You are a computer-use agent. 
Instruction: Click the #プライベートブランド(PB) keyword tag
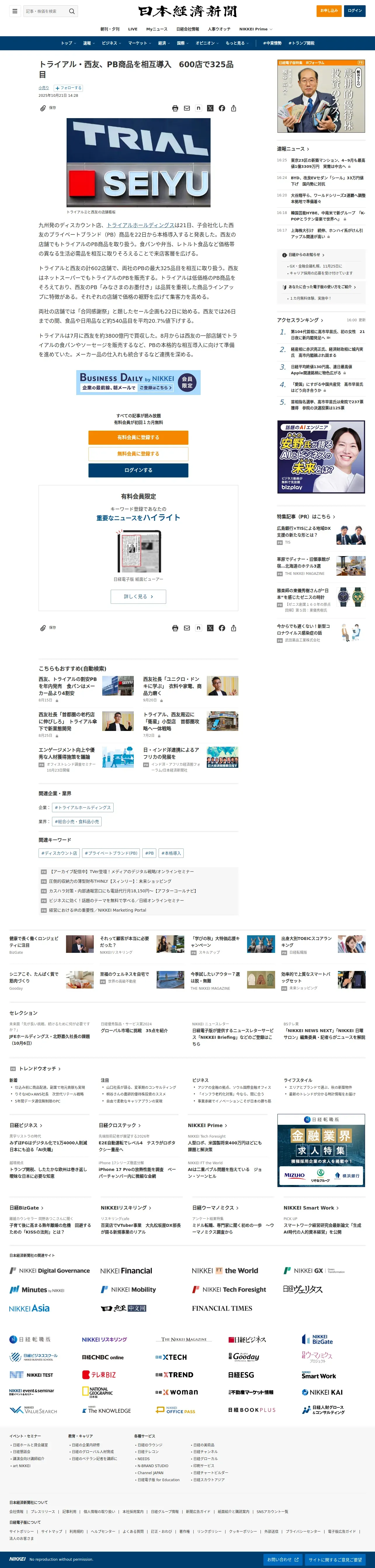111,853
